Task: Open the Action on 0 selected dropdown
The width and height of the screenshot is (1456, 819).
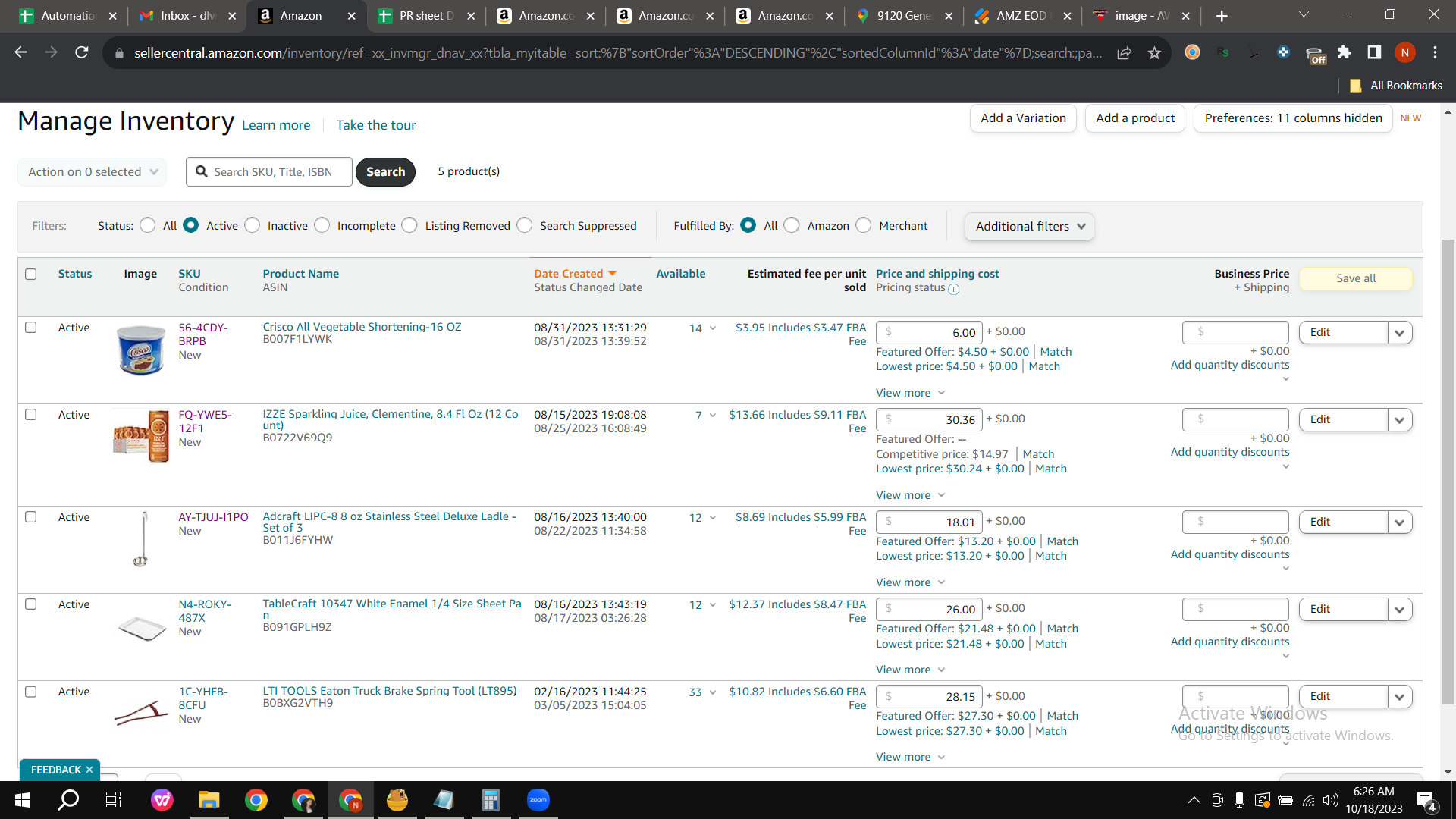Action: [x=92, y=171]
